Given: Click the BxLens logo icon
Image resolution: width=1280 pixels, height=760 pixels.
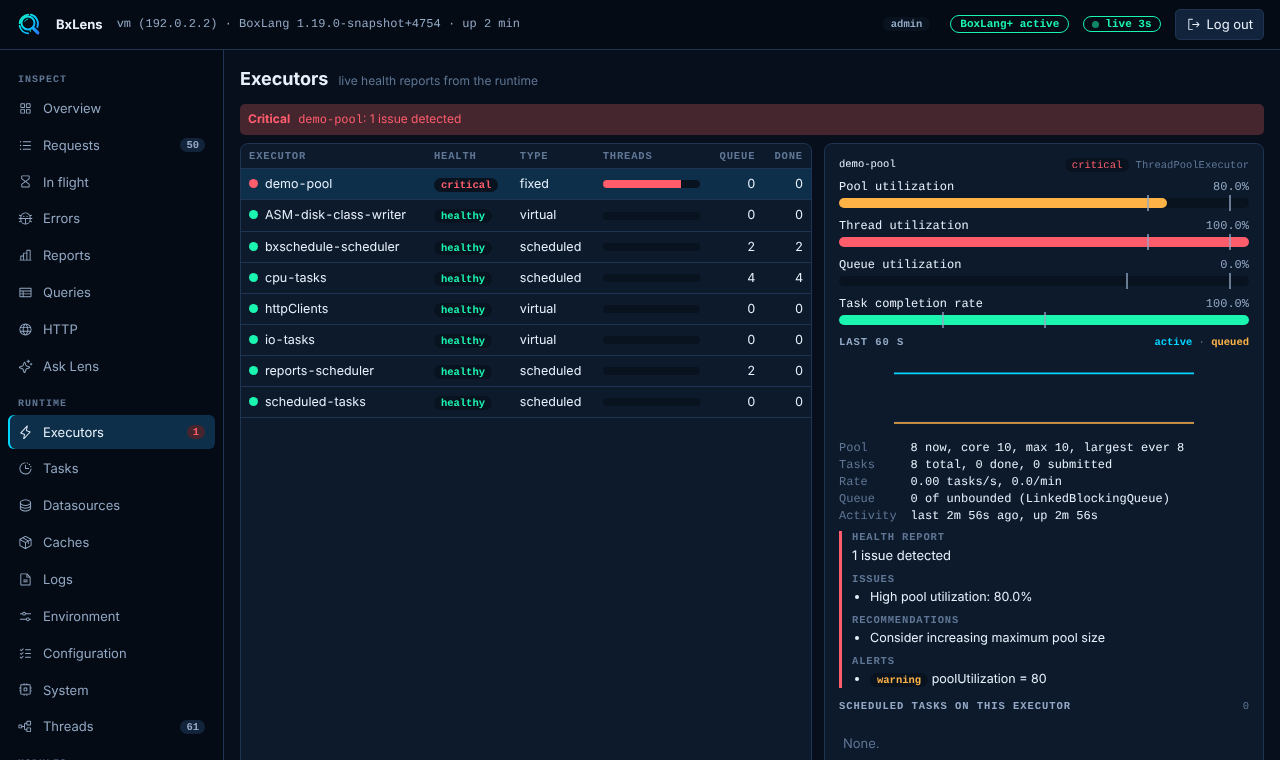Looking at the screenshot, I should pos(29,24).
